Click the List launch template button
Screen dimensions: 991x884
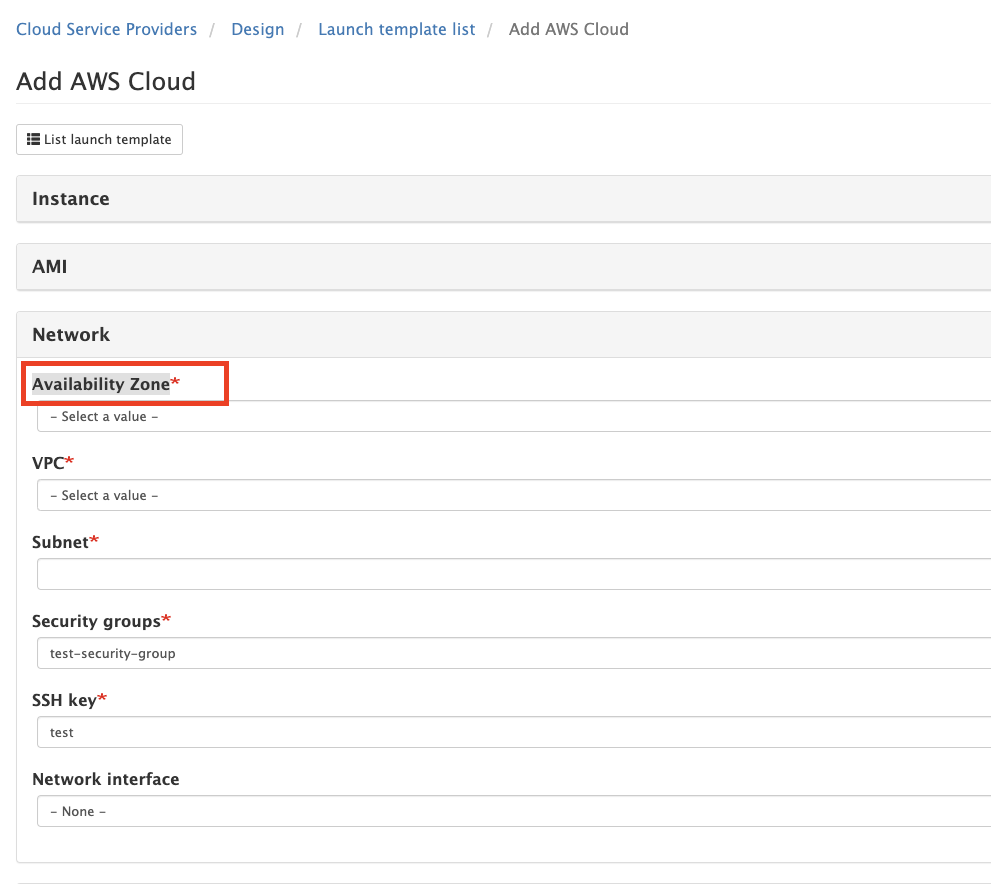[98, 139]
